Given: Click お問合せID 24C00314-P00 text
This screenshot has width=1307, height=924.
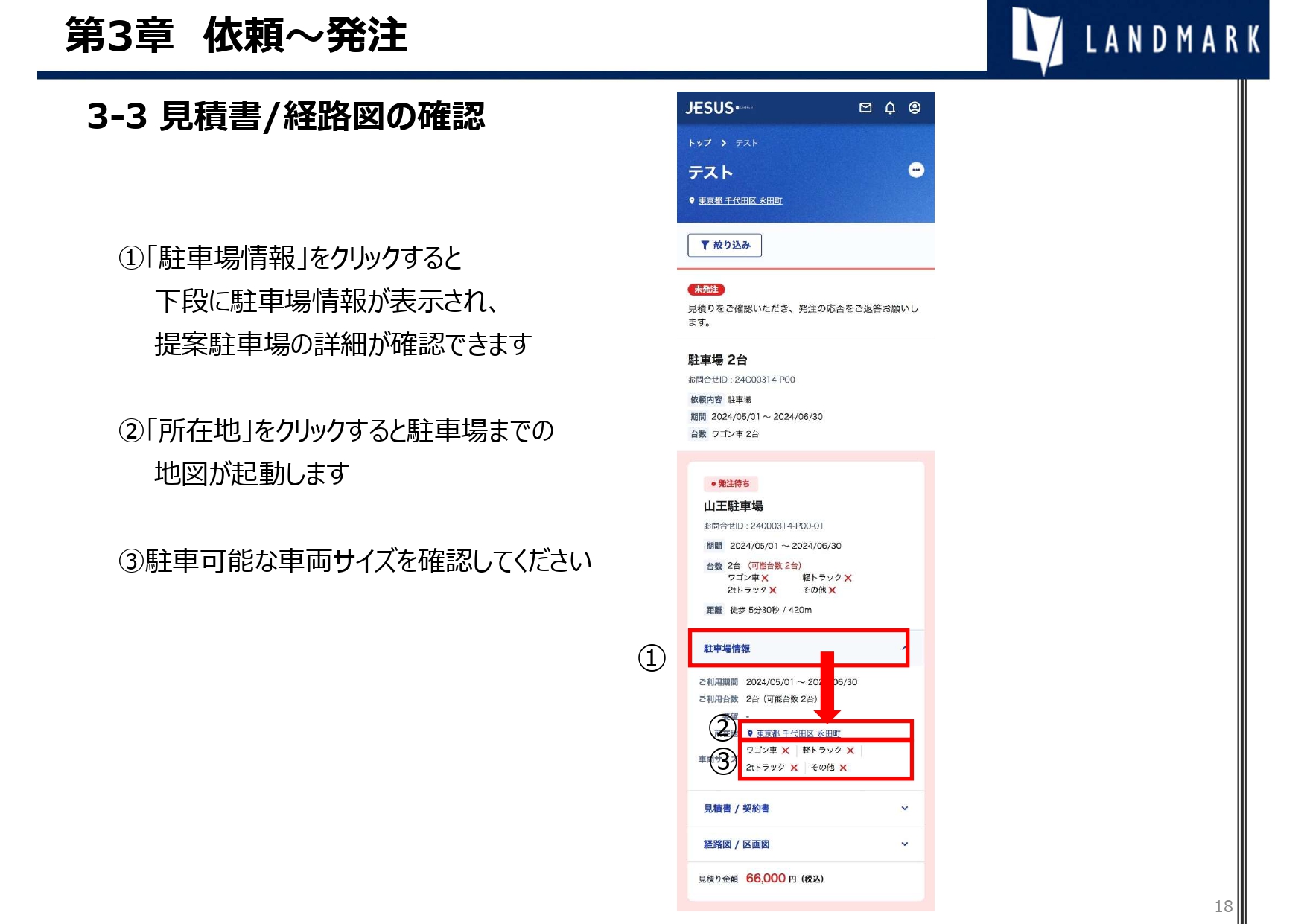Looking at the screenshot, I should 742,380.
